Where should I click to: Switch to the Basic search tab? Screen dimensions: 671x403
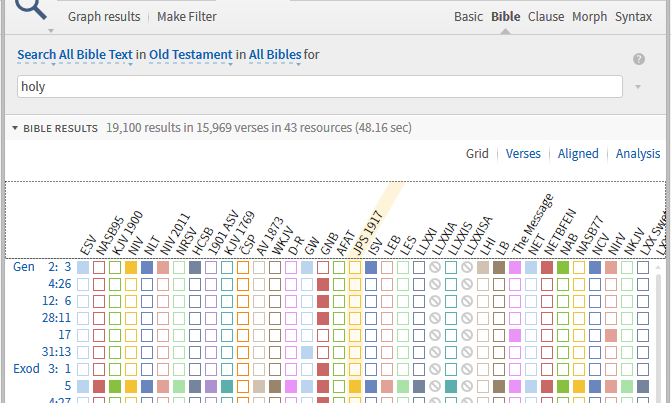point(468,17)
